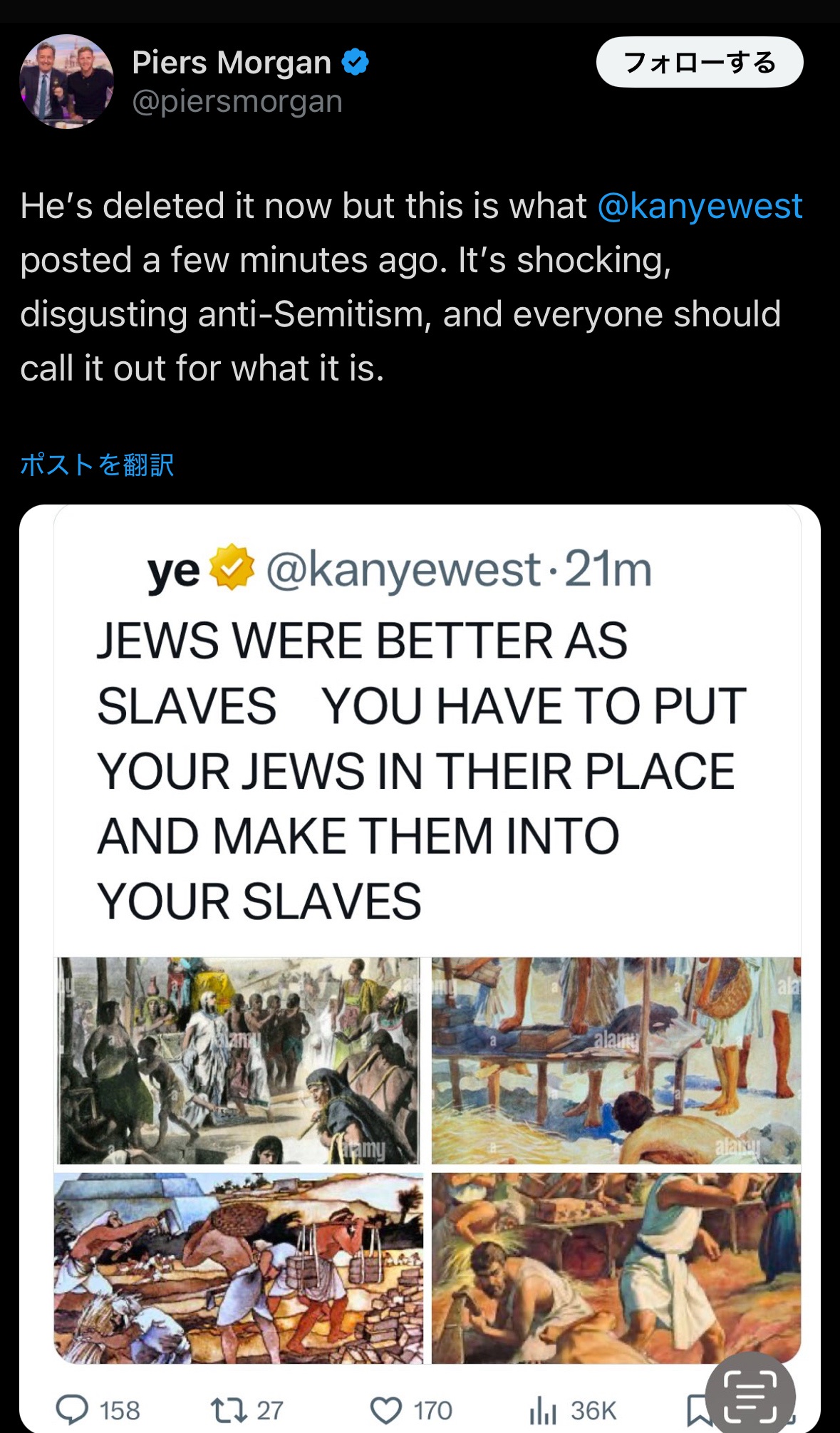The image size is (840, 1433).
Task: Like the post with the heart icon
Action: click(x=386, y=1410)
